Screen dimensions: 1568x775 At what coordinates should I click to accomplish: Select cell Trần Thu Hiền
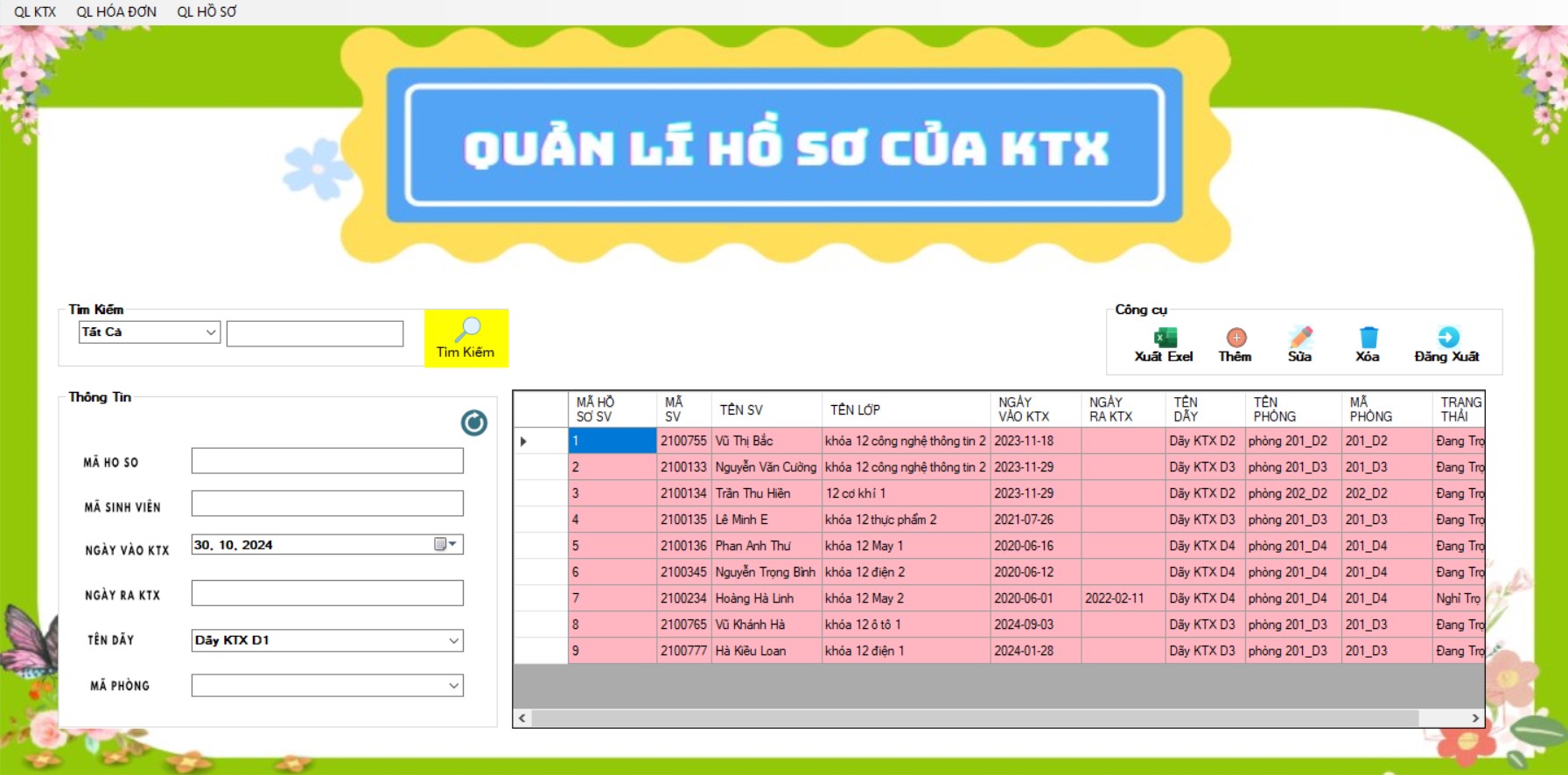point(766,493)
